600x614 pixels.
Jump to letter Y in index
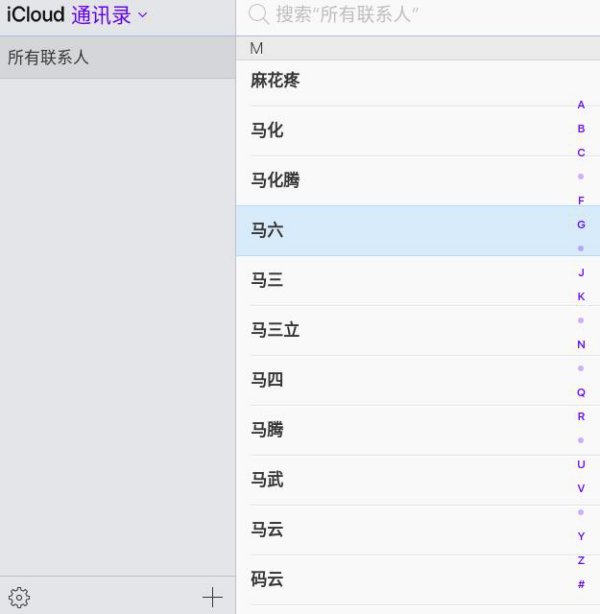(581, 536)
